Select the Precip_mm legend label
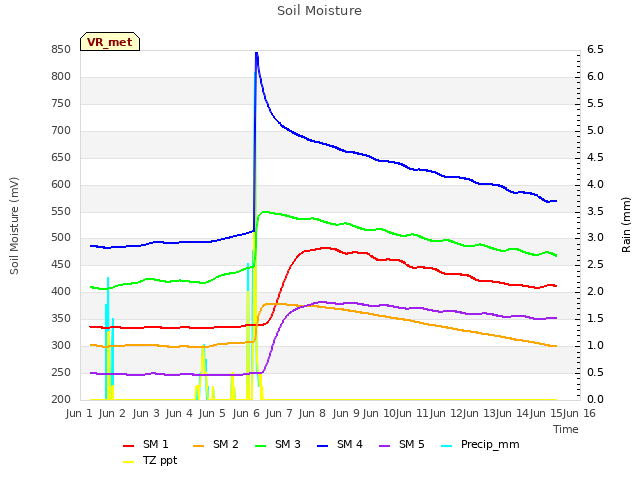 [x=490, y=444]
